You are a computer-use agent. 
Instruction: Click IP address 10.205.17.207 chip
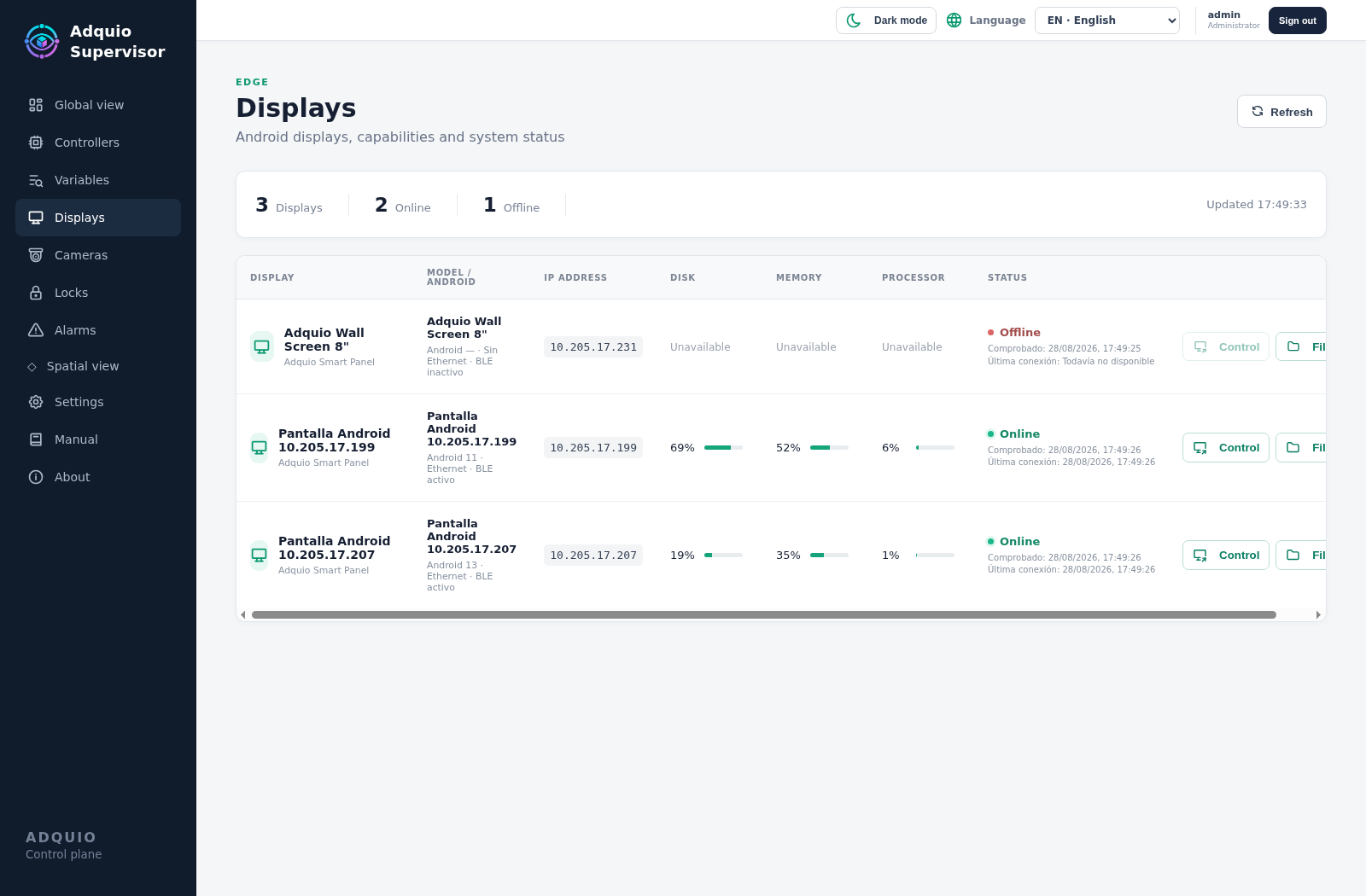coord(593,556)
